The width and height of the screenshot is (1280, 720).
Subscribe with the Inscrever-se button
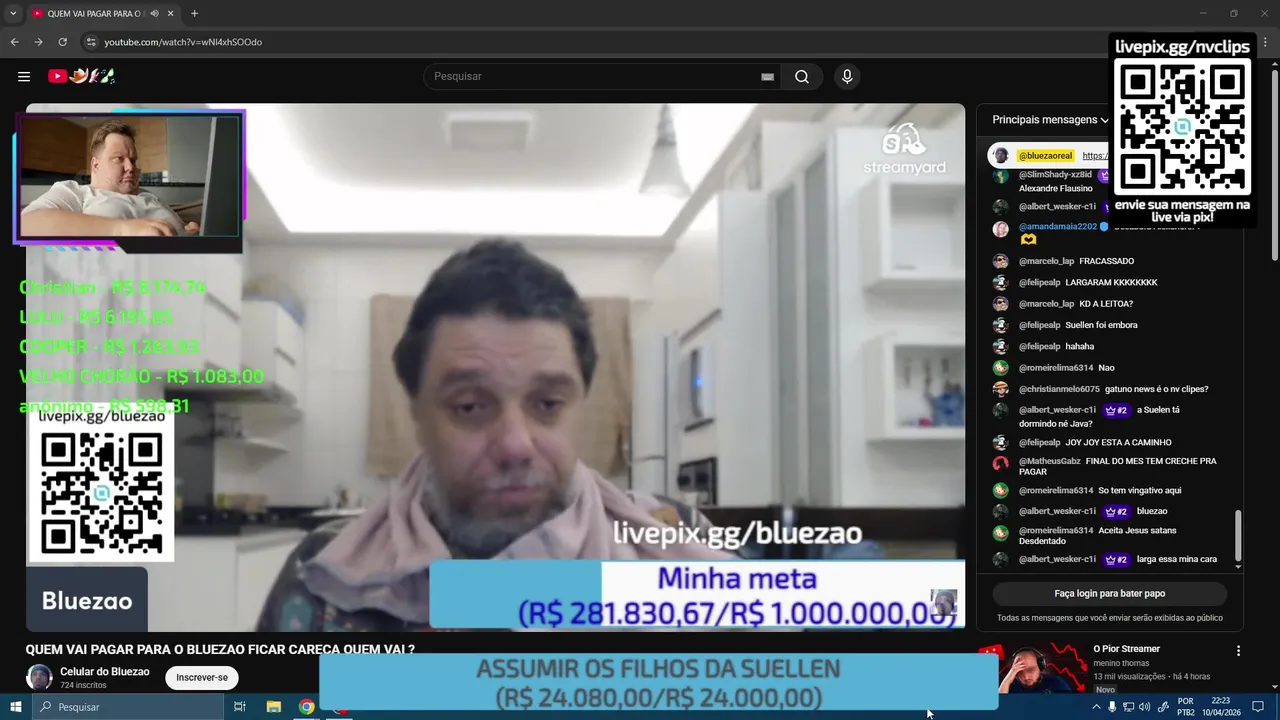coord(202,677)
